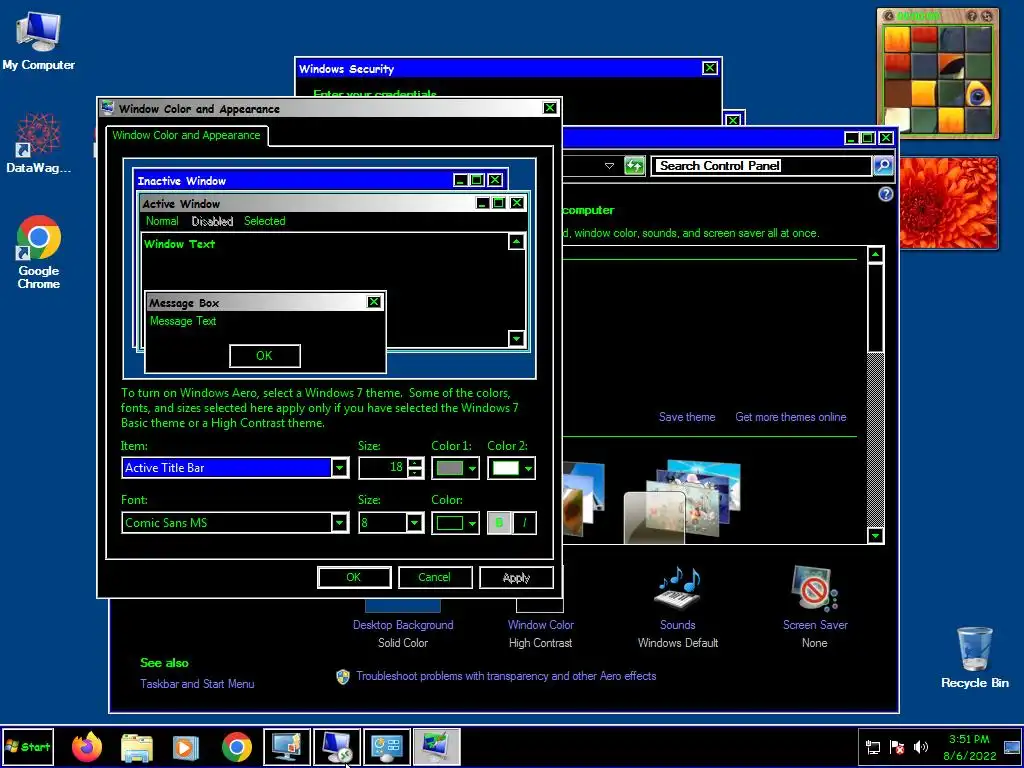Viewport: 1024px width, 768px height.
Task: Click the themes list scroll up arrow
Action: [x=875, y=255]
